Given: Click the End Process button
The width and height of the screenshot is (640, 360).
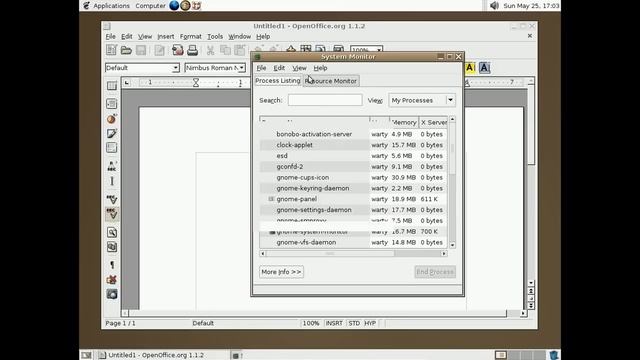Looking at the screenshot, I should point(435,272).
